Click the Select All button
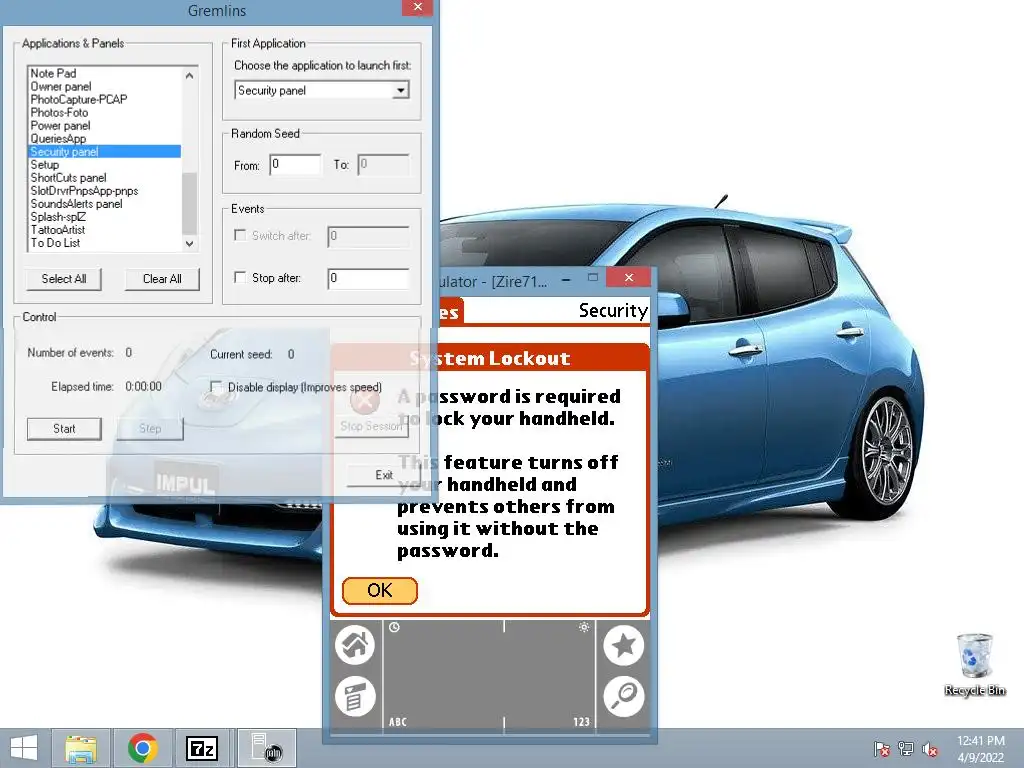This screenshot has height=768, width=1024. point(64,279)
